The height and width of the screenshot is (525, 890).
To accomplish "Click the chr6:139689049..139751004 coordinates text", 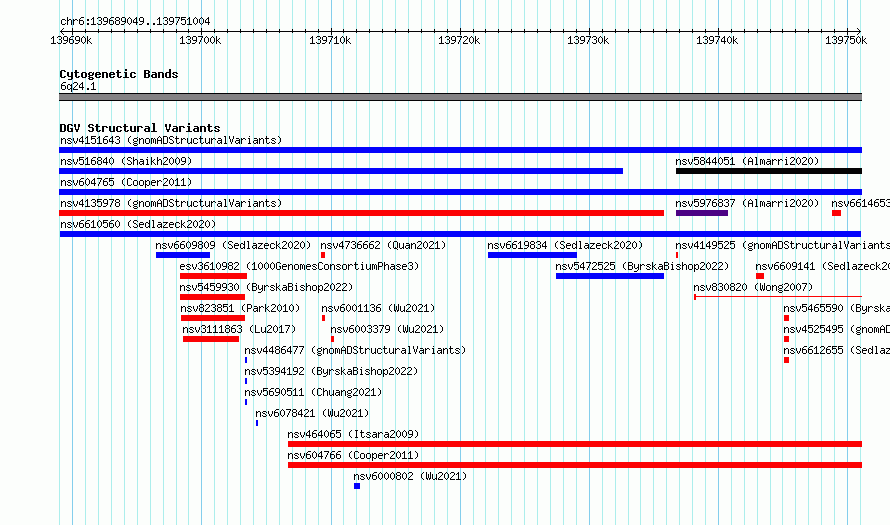I will click(135, 21).
